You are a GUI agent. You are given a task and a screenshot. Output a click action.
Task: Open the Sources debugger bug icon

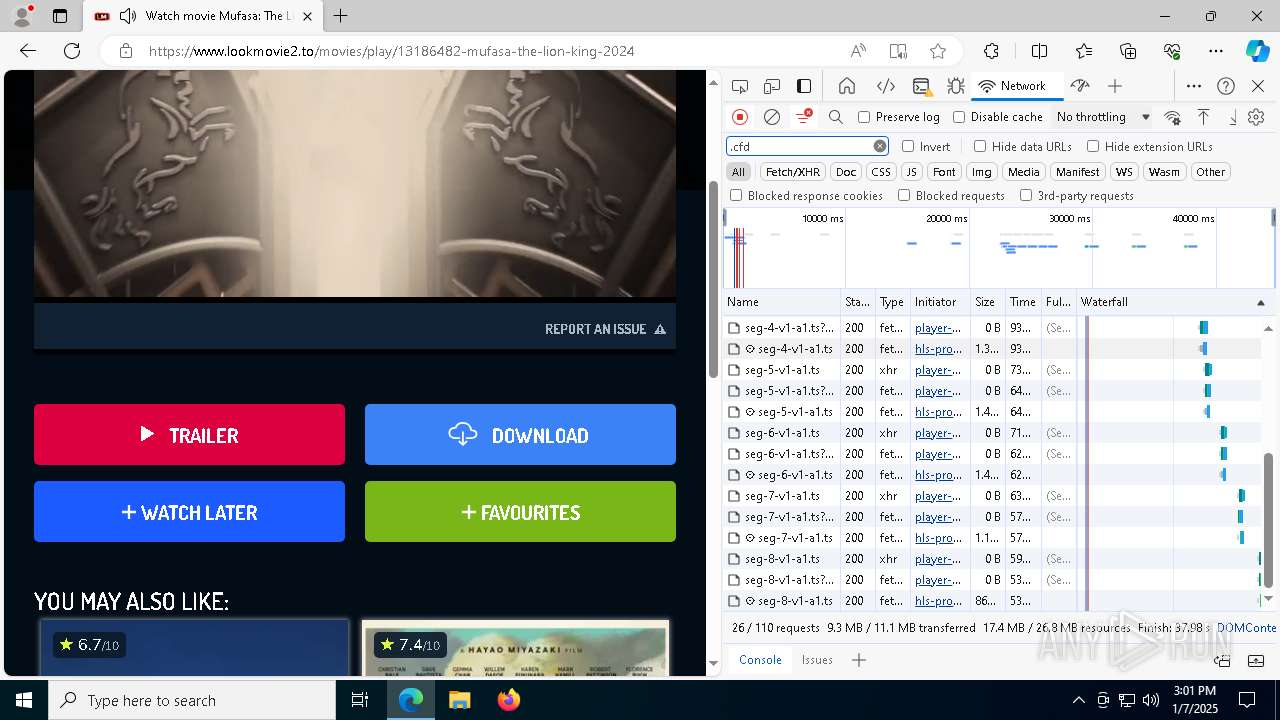[x=955, y=86]
